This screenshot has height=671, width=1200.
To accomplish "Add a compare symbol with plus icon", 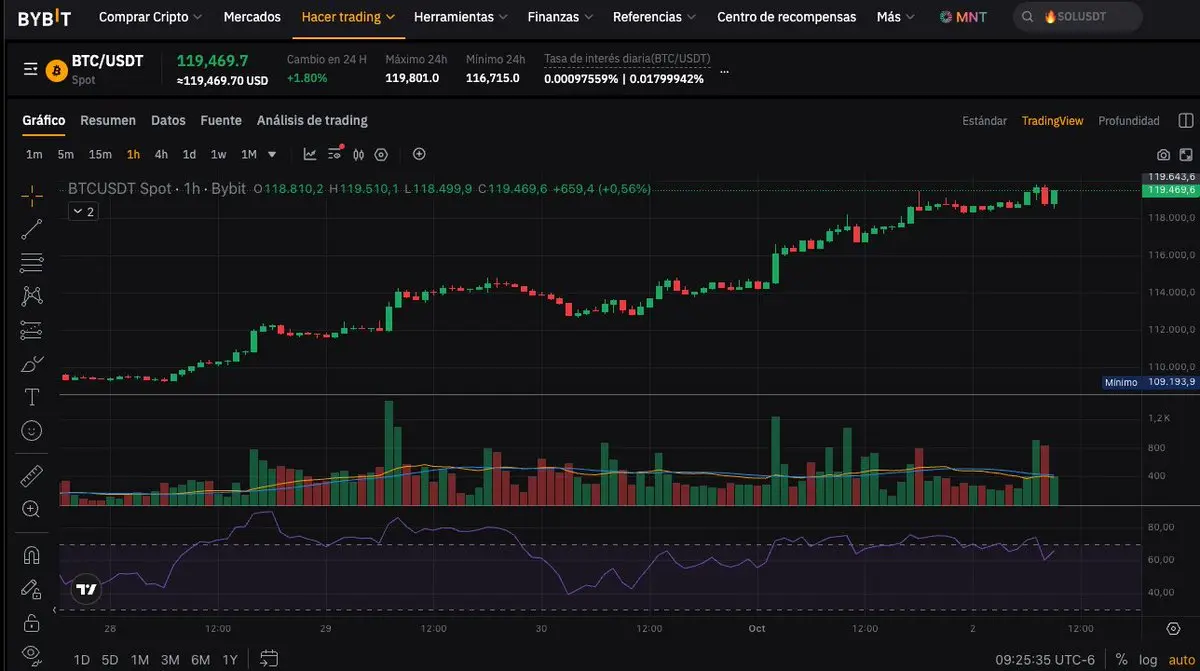I will [x=419, y=154].
